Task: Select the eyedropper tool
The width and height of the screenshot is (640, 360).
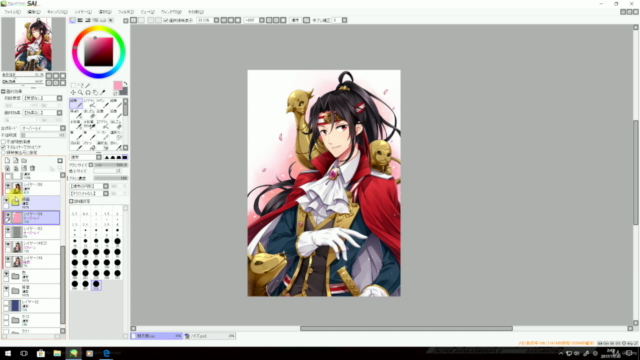Action: click(x=103, y=93)
